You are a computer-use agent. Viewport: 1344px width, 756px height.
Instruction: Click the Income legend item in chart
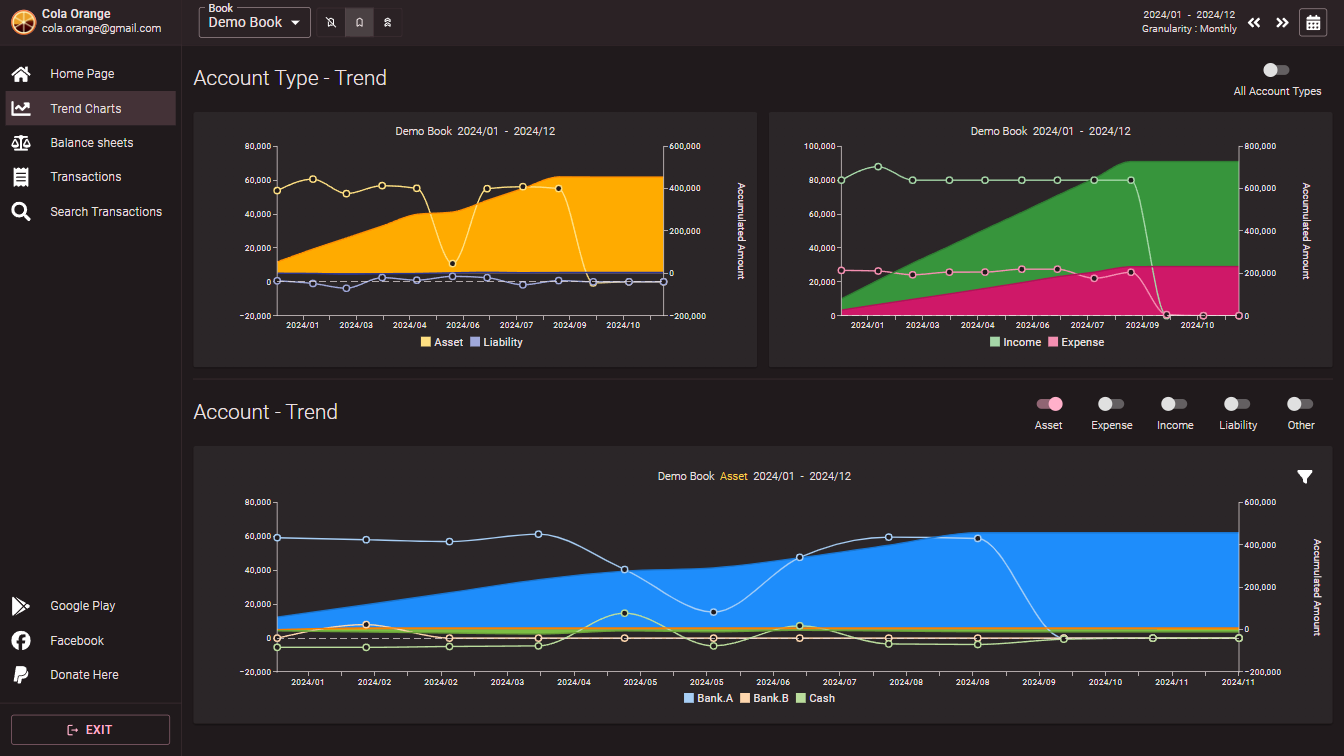click(1015, 342)
